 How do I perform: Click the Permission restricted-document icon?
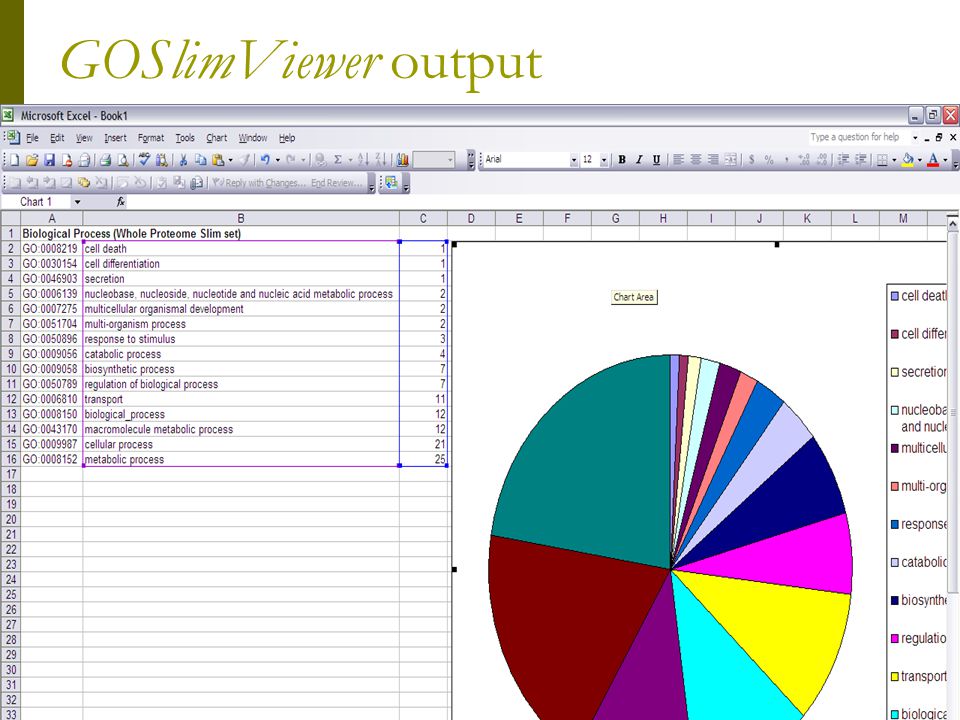tap(67, 160)
